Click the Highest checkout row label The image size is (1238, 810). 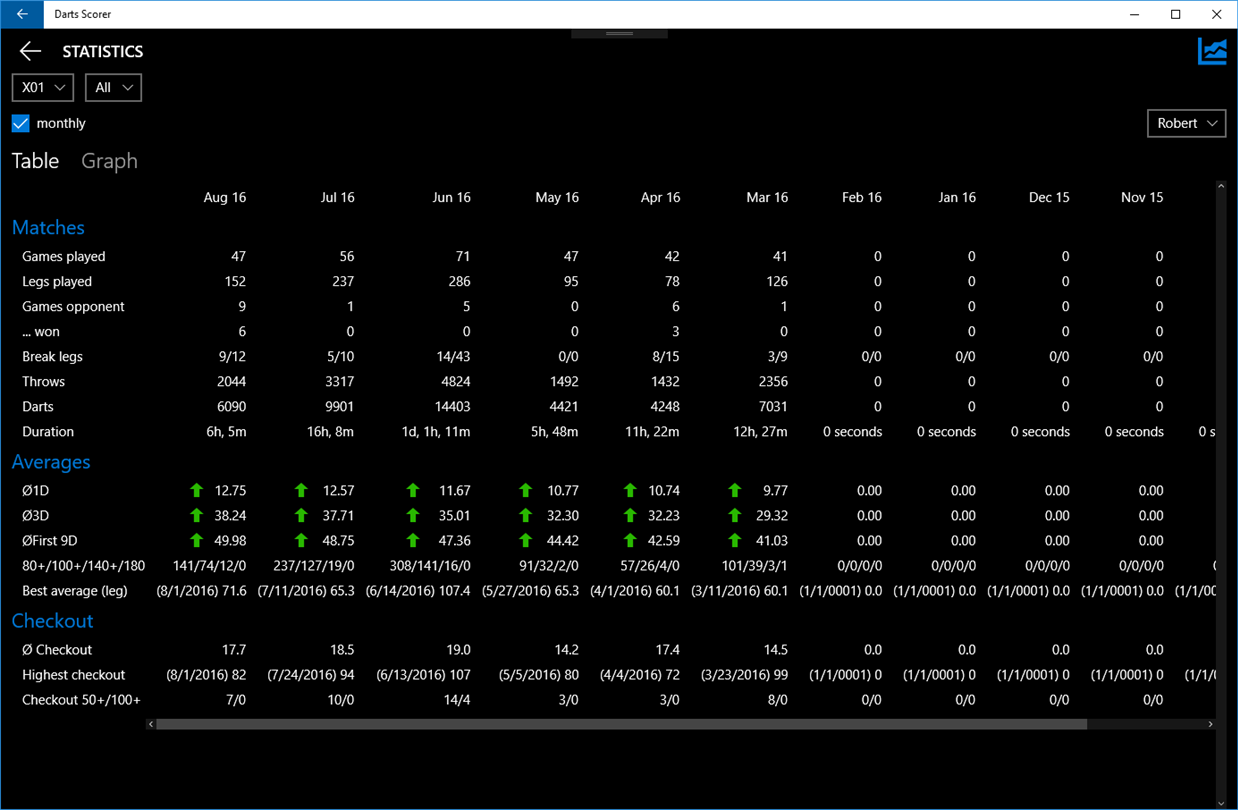tap(74, 675)
